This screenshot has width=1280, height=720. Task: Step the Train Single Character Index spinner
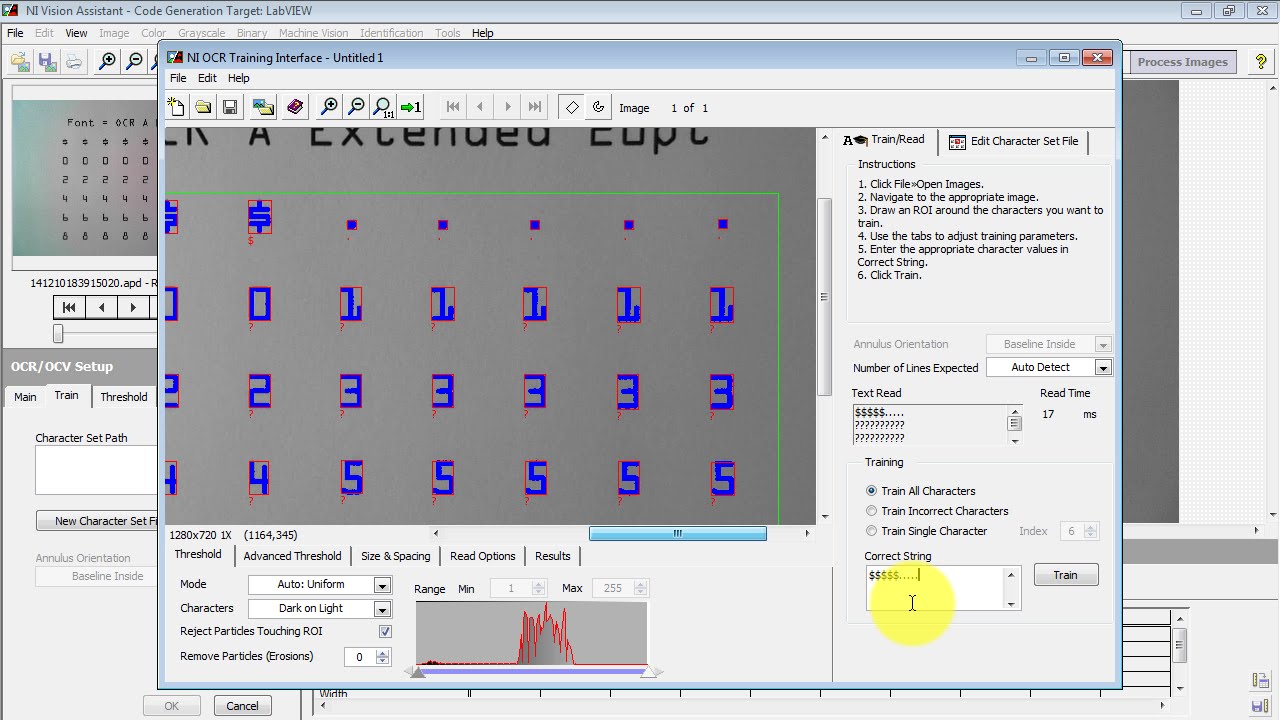1091,531
